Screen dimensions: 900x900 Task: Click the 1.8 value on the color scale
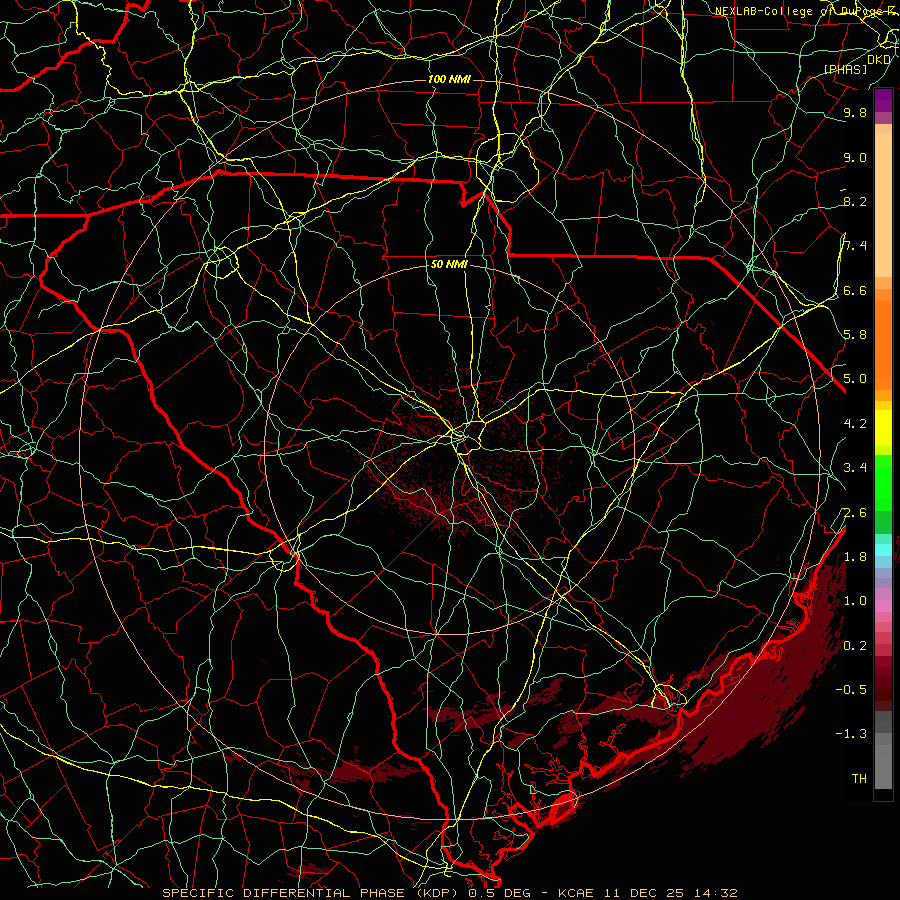click(855, 557)
